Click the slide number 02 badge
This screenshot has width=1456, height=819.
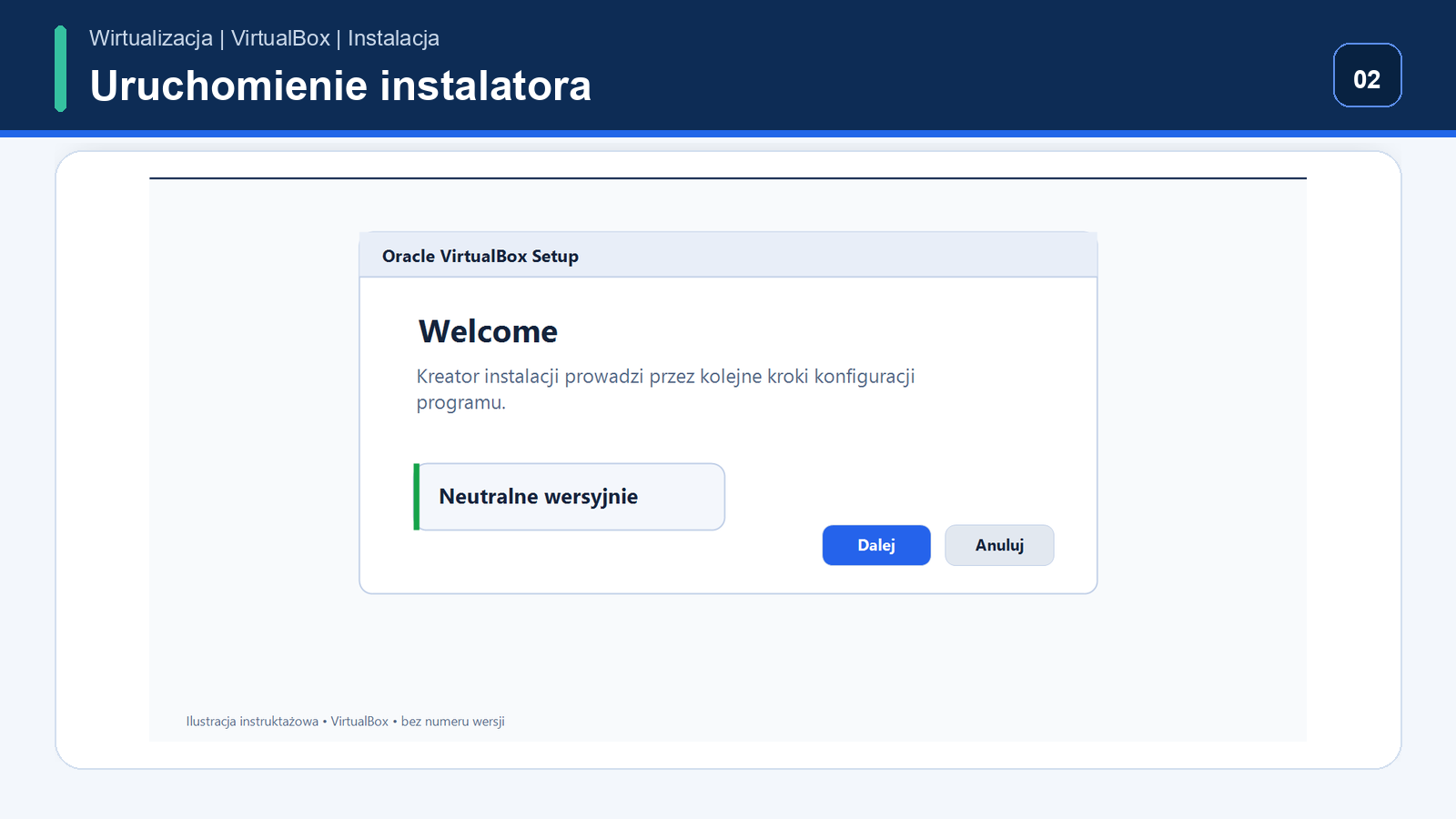[1367, 76]
